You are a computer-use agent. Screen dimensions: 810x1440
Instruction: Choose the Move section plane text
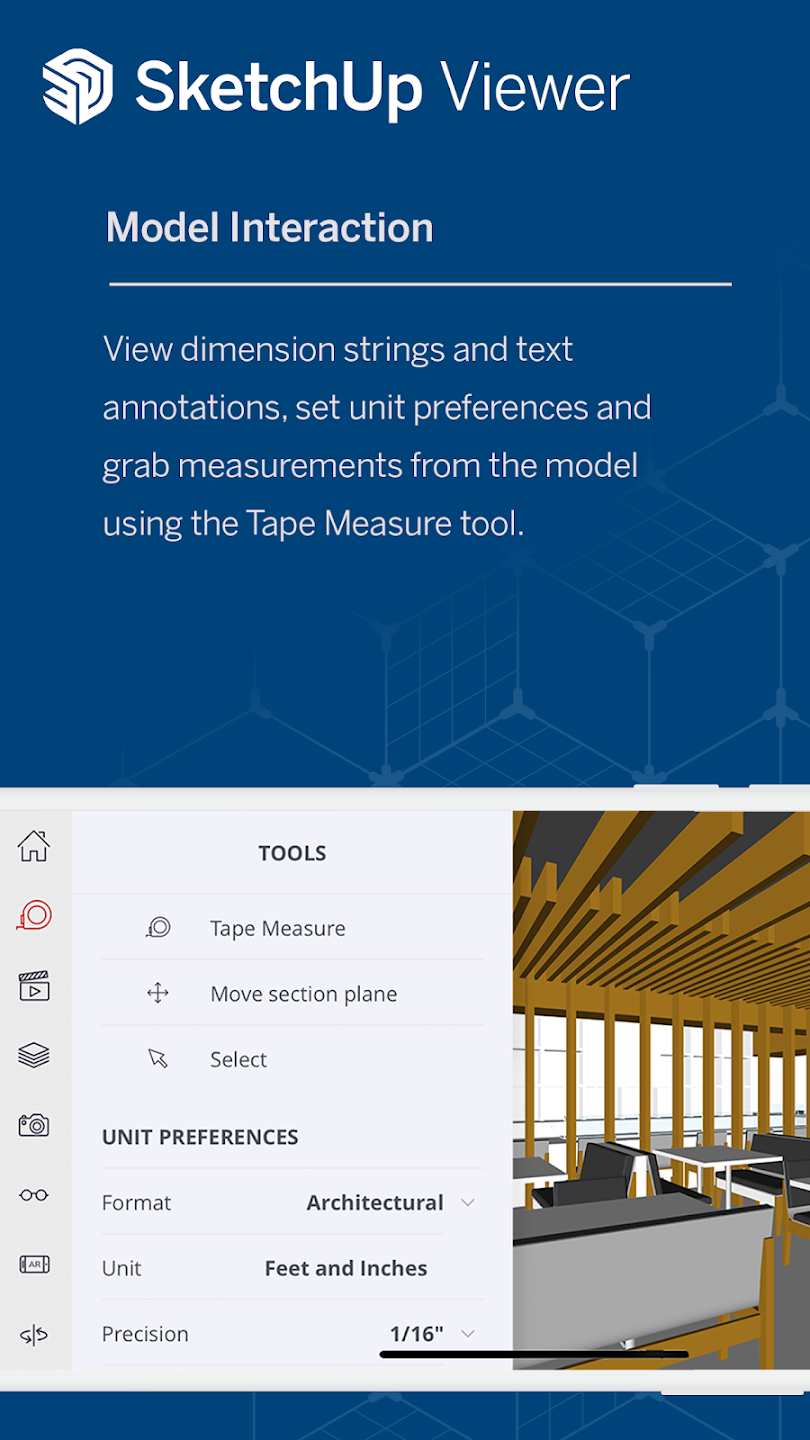303,994
